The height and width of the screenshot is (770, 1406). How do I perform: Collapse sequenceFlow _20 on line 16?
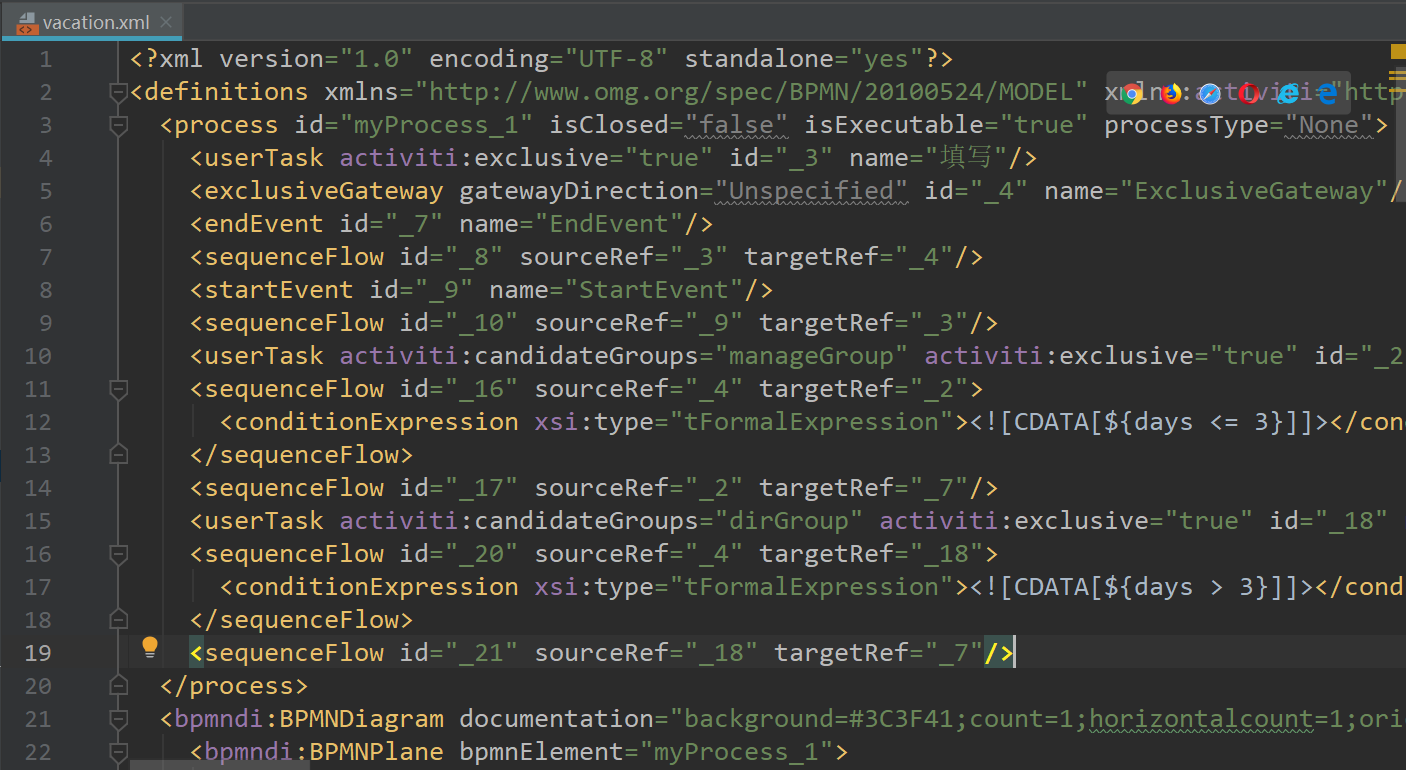pyautogui.click(x=118, y=554)
